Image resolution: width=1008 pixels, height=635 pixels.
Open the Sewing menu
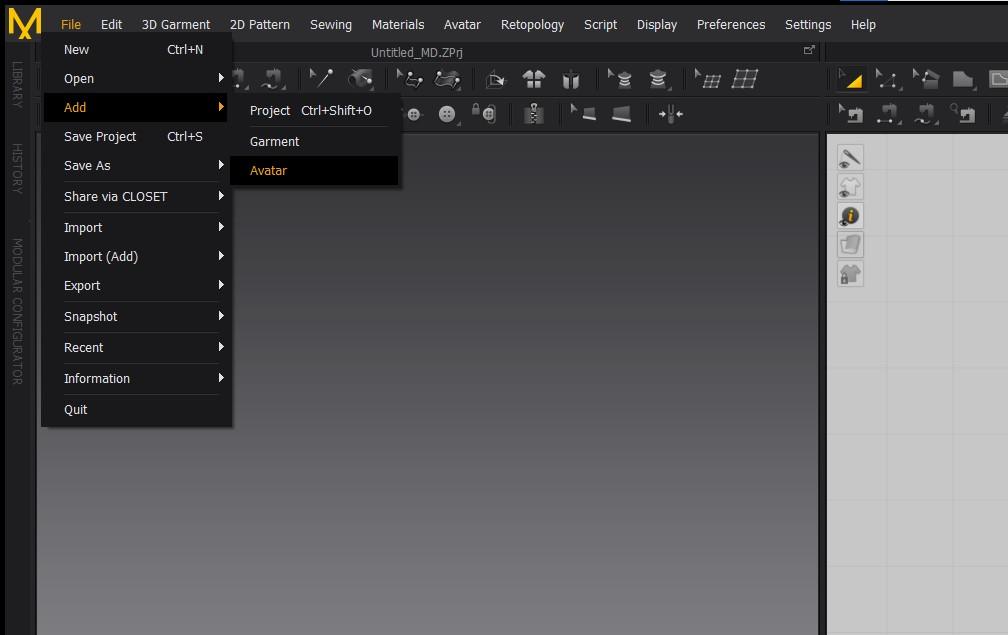point(330,24)
